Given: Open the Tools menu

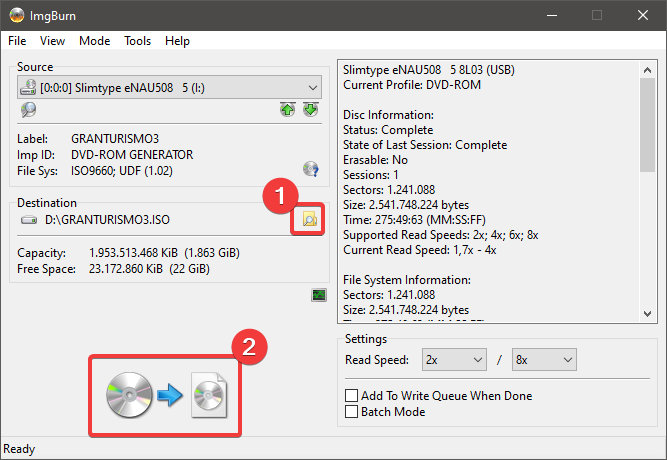Looking at the screenshot, I should coord(137,41).
